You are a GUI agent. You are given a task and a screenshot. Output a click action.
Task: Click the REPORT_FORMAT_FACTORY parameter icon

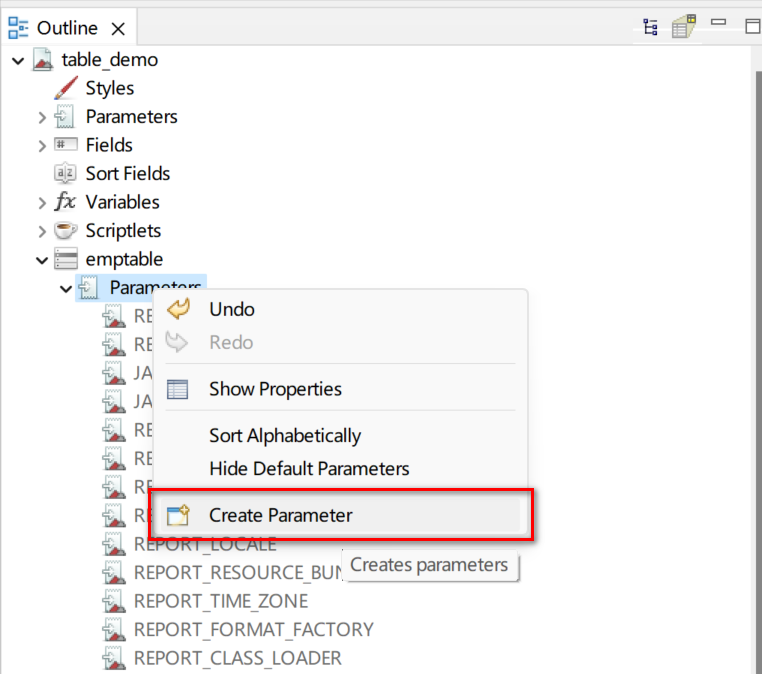pyautogui.click(x=114, y=630)
